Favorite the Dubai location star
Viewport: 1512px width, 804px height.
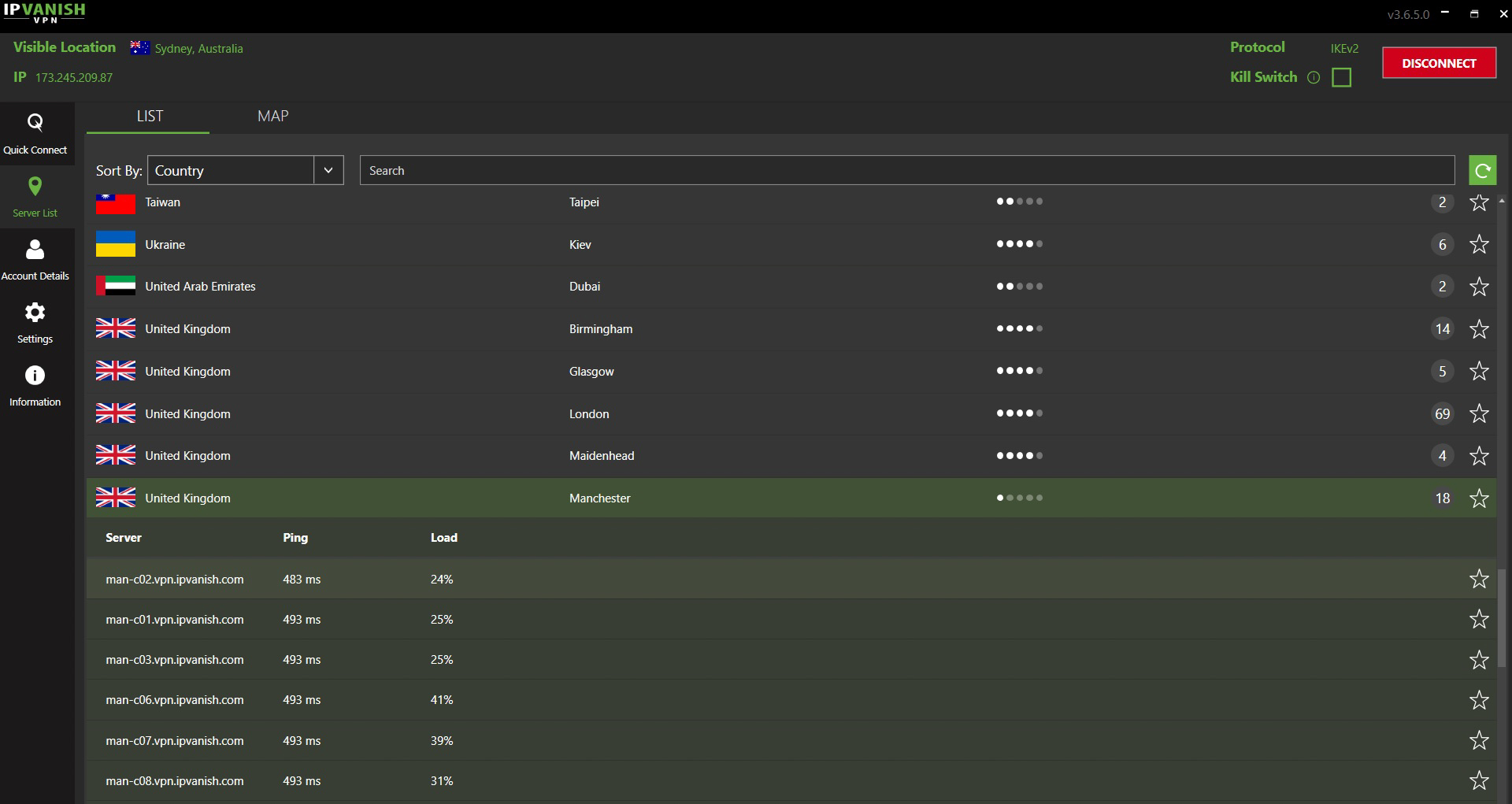click(x=1479, y=287)
